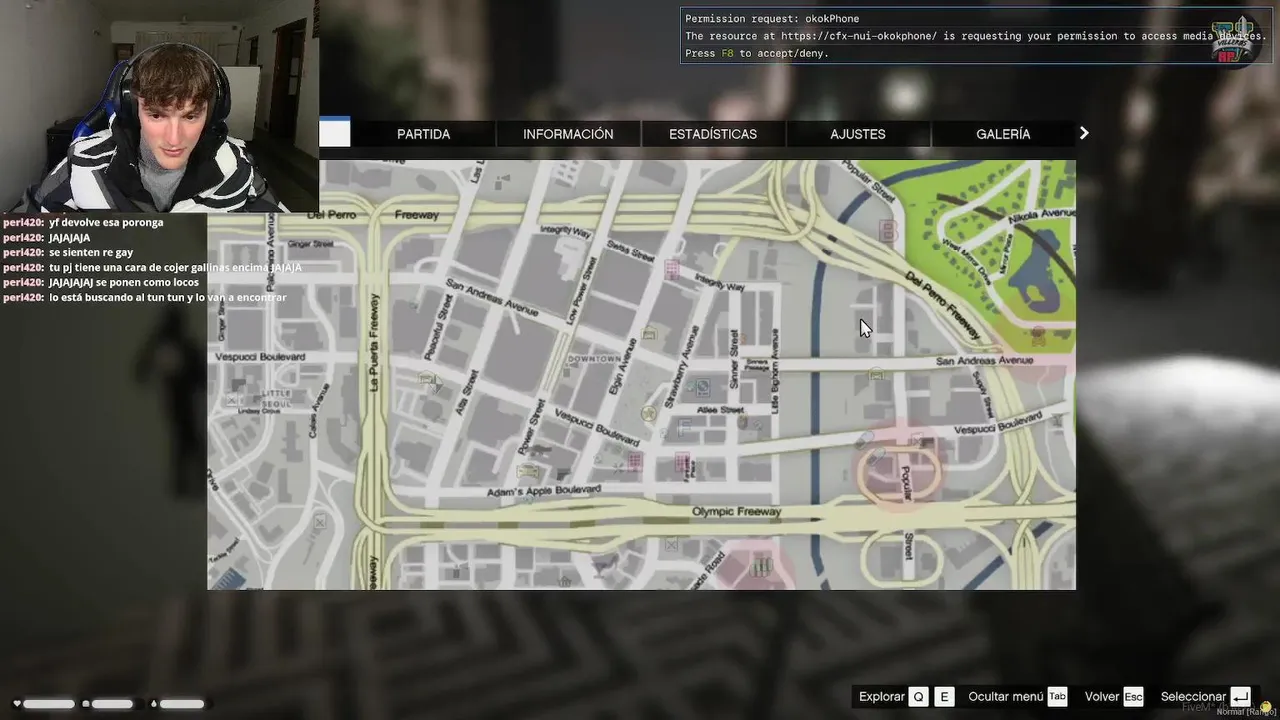The width and height of the screenshot is (1280, 720).
Task: Click the 'Press F8 to accept/deny' line
Action: coord(757,54)
